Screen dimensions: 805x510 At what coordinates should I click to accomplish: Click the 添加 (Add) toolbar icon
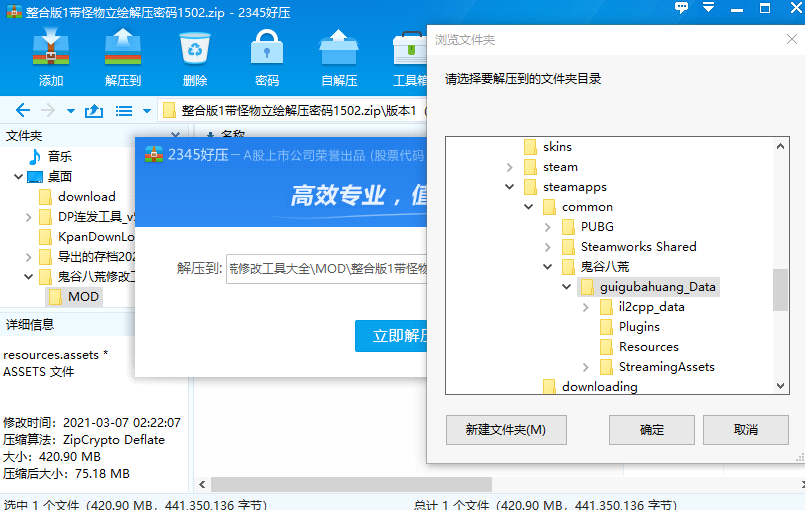coord(50,58)
